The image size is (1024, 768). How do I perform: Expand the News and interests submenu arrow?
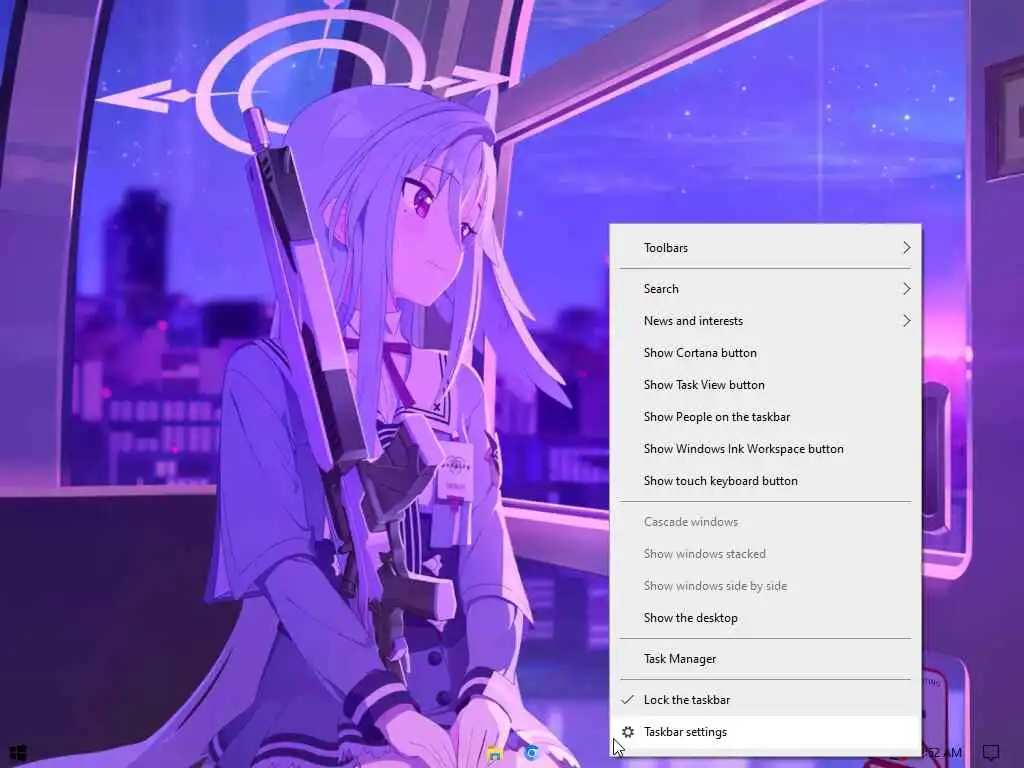[906, 321]
